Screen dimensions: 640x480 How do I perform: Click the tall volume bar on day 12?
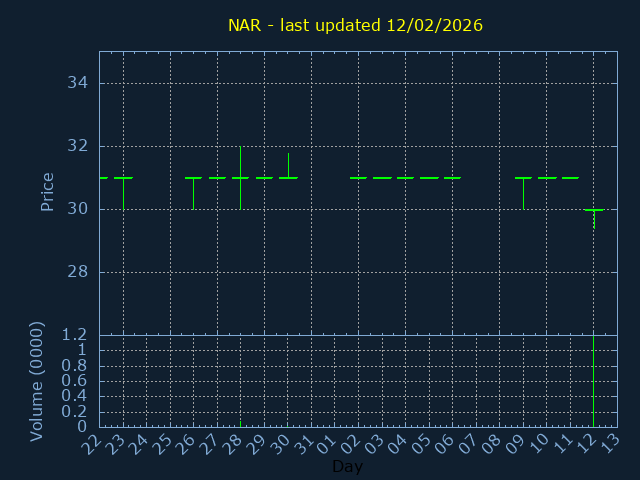[594, 381]
